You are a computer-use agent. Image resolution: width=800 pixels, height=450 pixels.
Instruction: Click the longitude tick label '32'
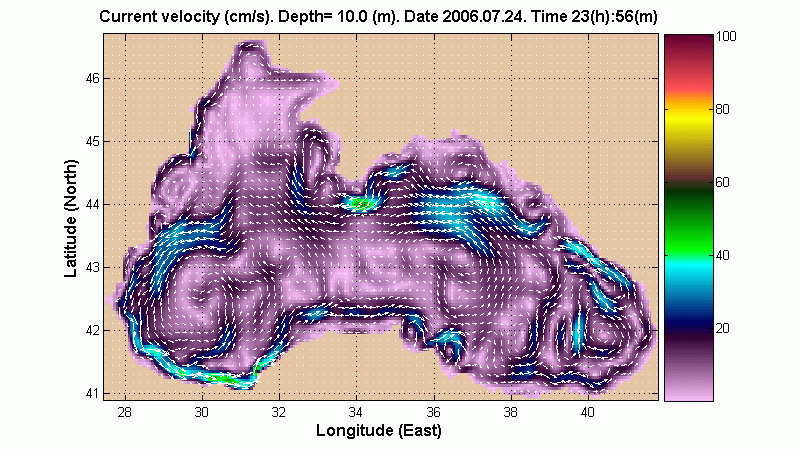[279, 412]
